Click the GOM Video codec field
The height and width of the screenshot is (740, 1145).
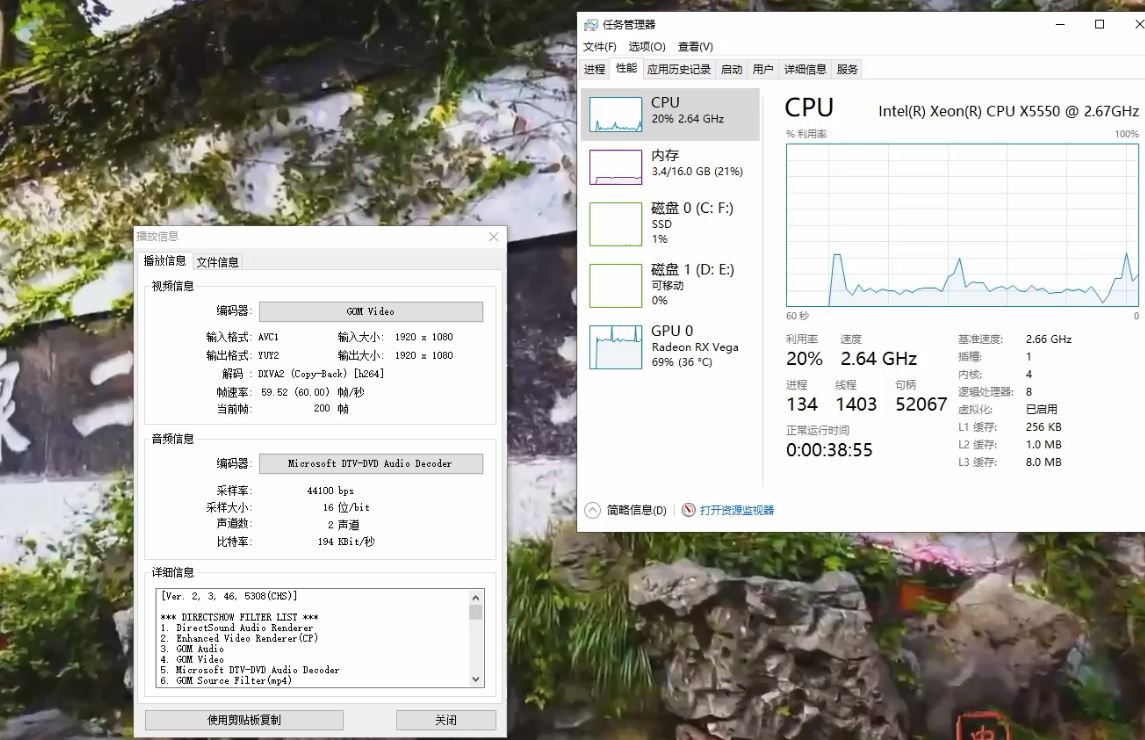[370, 311]
